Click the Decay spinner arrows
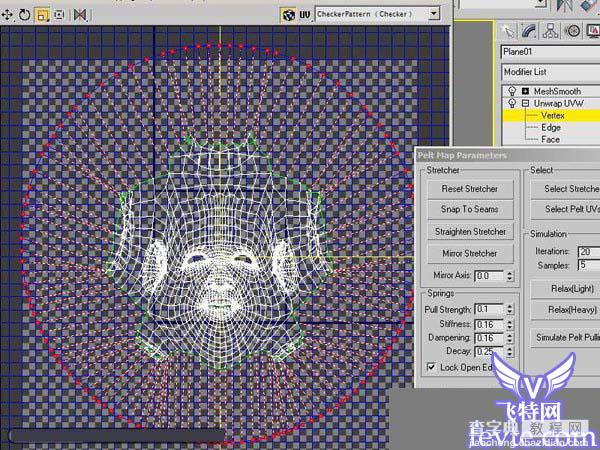This screenshot has height=450, width=600. click(x=509, y=351)
